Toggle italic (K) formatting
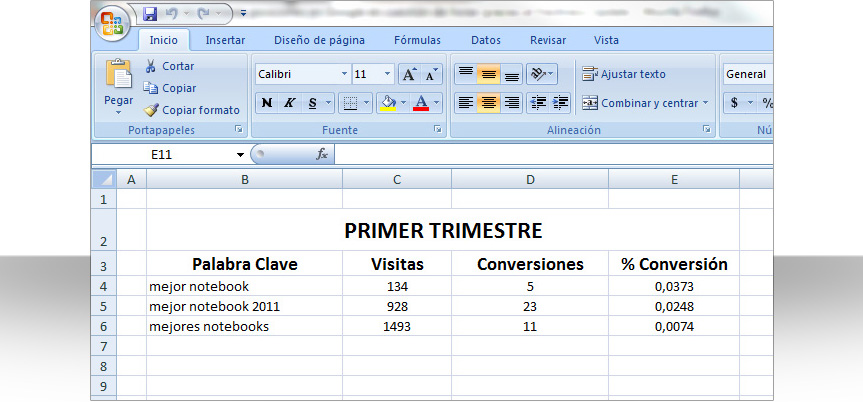 tap(290, 102)
